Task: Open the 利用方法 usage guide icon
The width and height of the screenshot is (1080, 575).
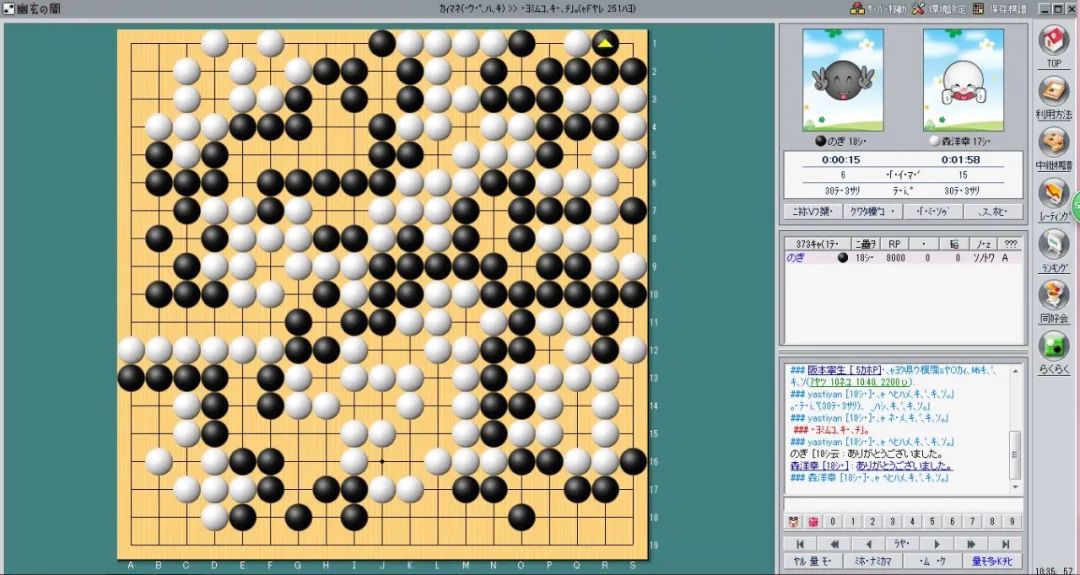Action: 1054,91
